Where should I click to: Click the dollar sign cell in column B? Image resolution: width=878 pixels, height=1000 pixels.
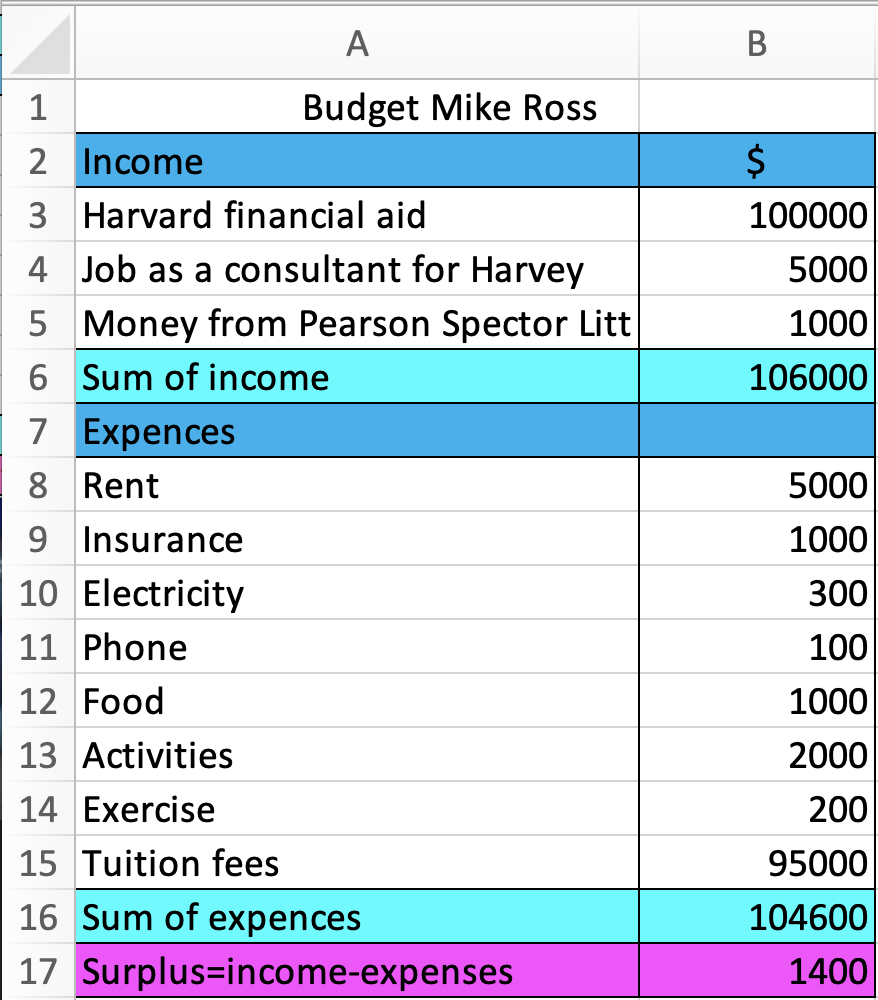tap(757, 161)
